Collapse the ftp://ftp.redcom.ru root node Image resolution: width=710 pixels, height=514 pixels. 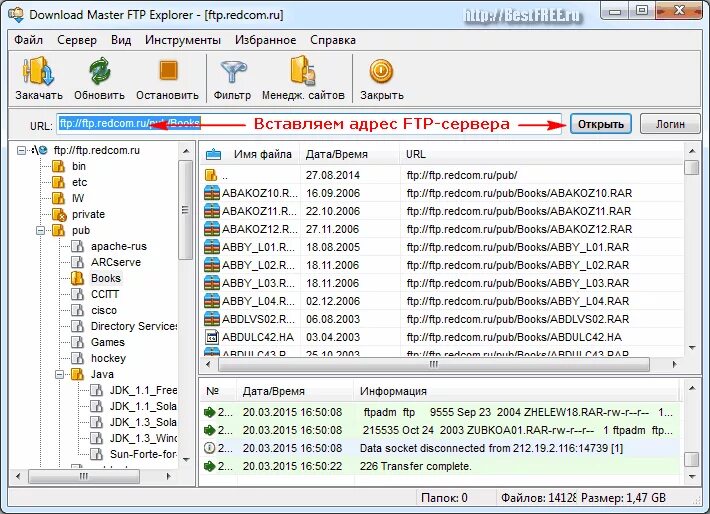21,150
